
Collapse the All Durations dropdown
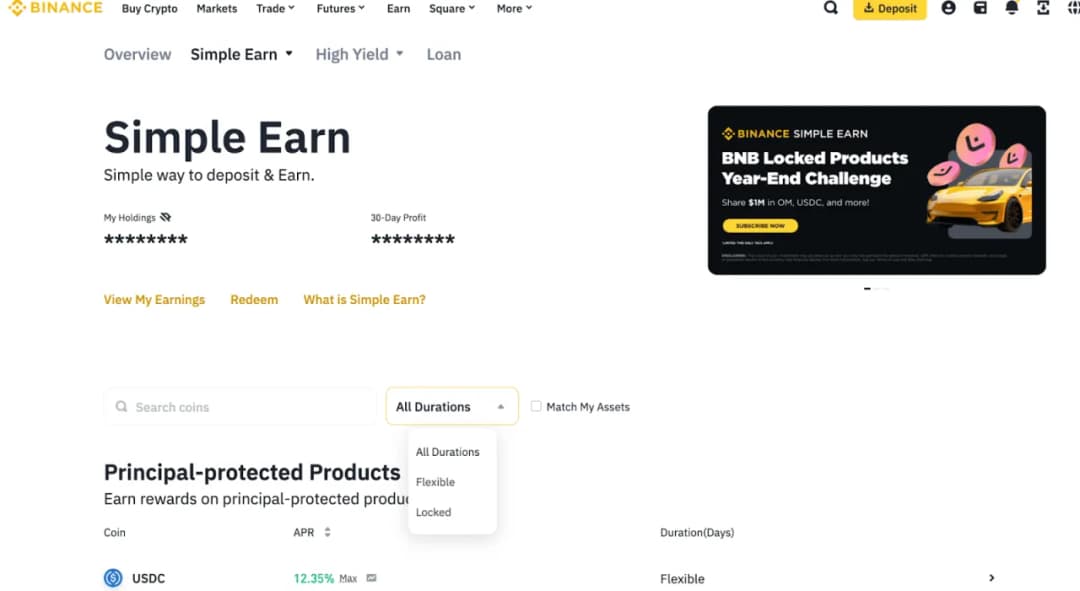(451, 406)
